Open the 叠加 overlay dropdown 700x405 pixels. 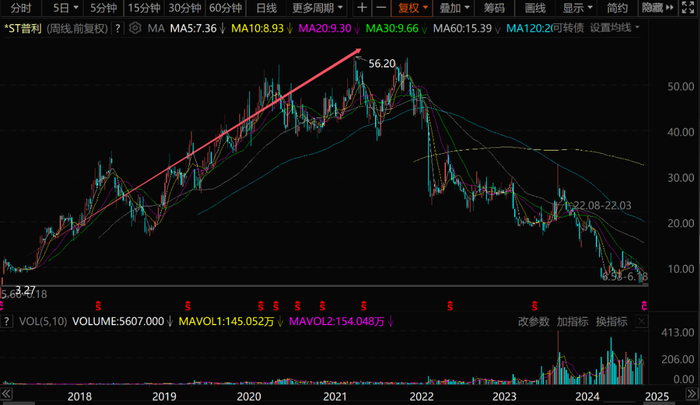click(454, 8)
